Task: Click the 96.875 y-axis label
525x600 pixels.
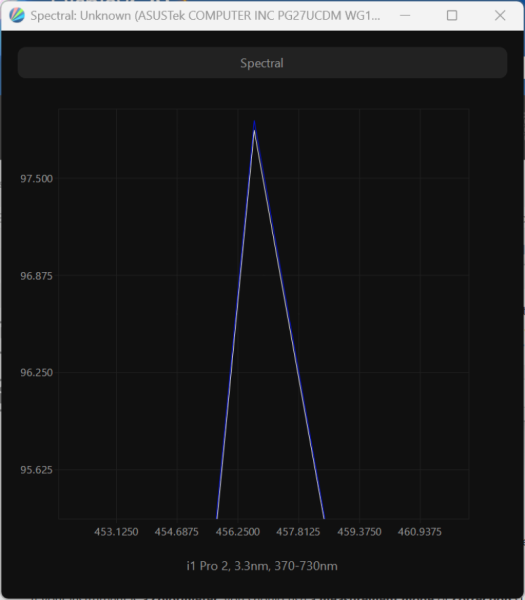Action: pos(36,276)
